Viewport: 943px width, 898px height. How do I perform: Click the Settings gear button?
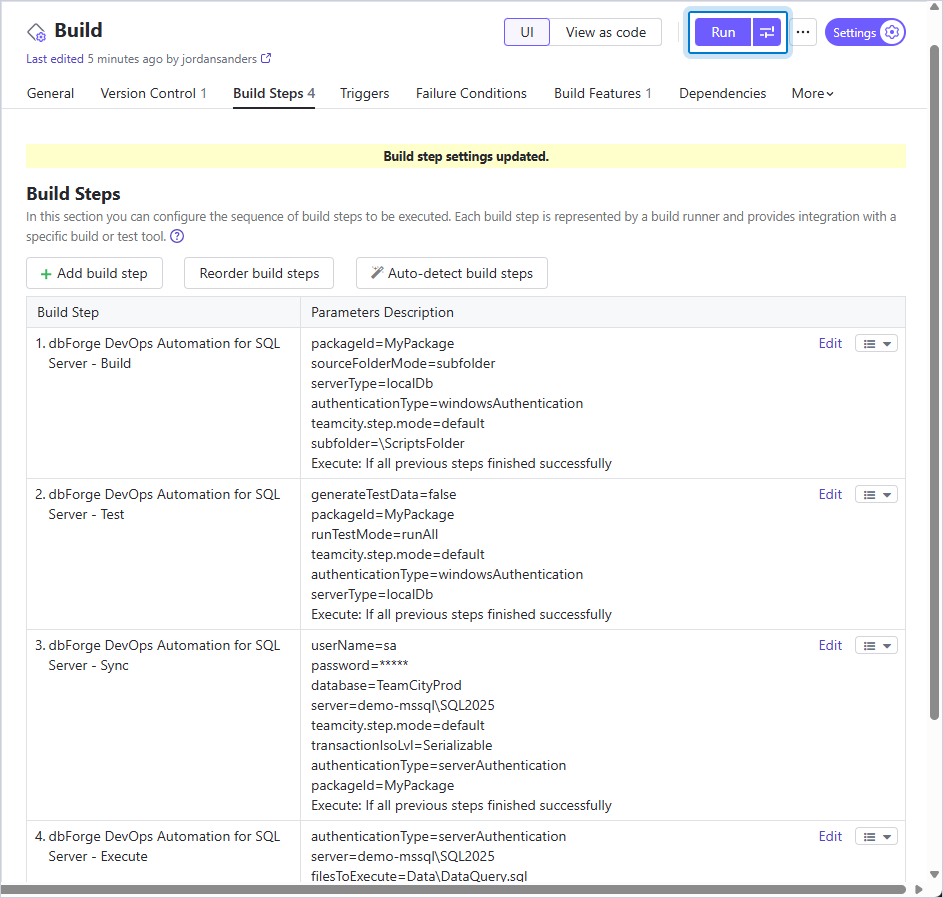tap(865, 32)
